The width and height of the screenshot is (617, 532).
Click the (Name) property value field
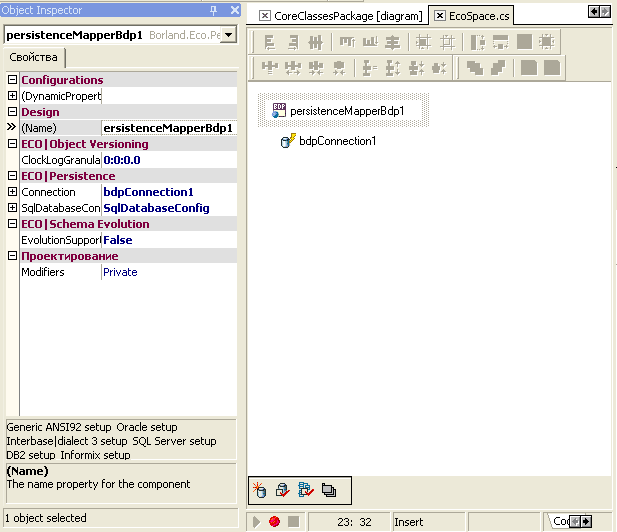point(168,128)
